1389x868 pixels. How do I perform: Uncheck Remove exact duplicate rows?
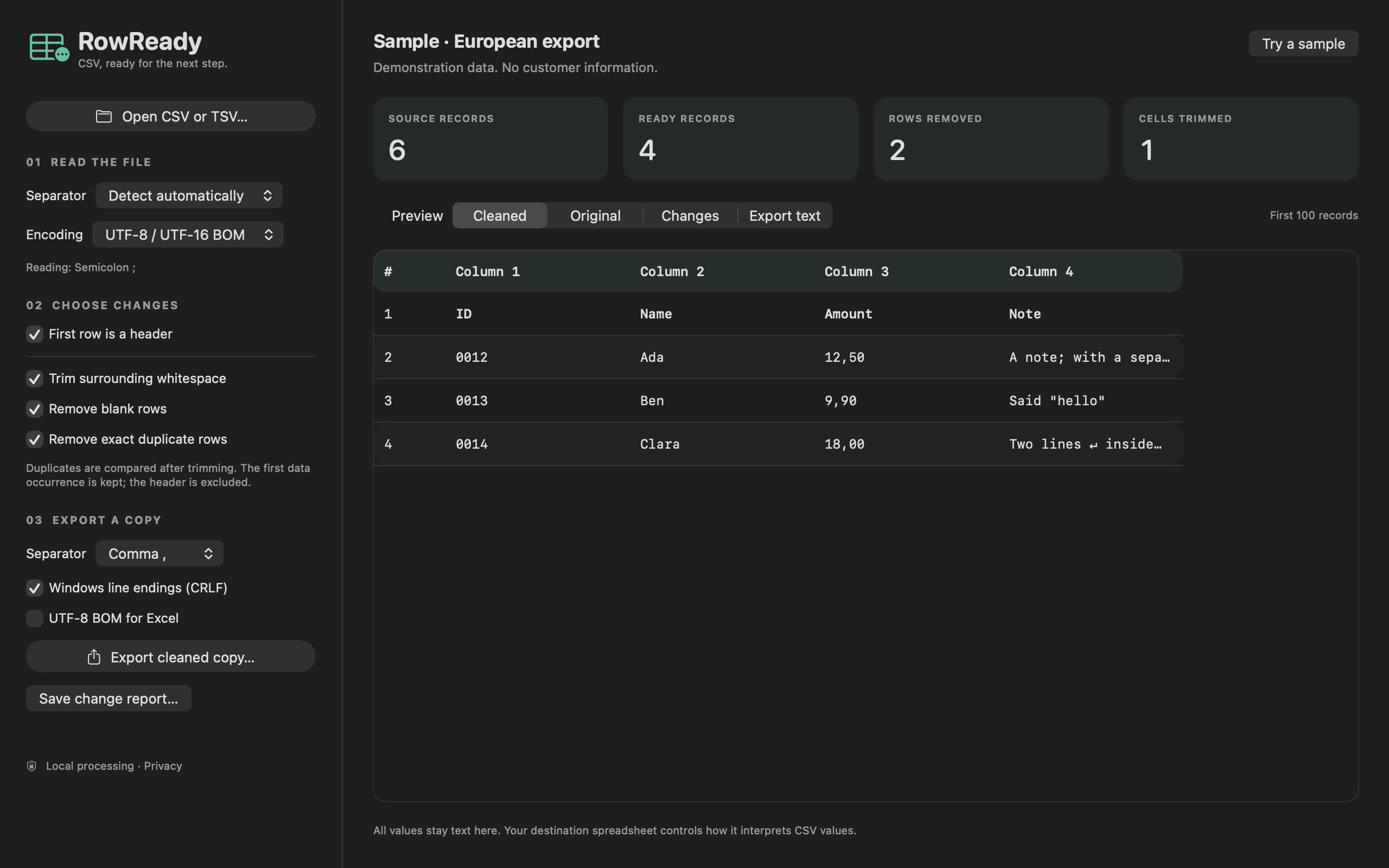pos(34,439)
